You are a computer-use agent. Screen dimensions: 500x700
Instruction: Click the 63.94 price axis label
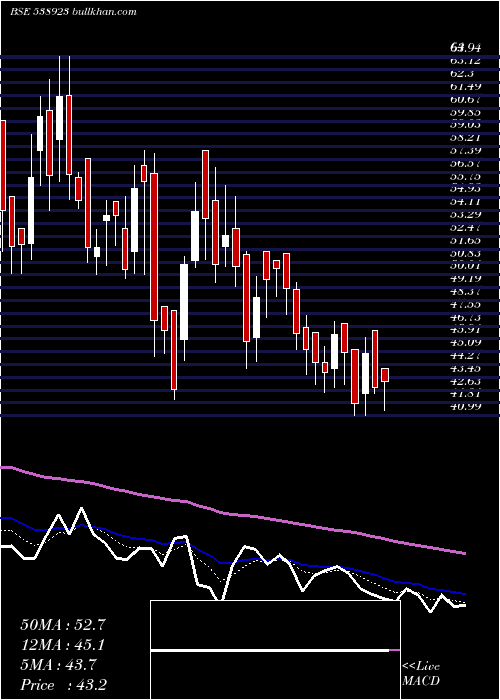[465, 47]
